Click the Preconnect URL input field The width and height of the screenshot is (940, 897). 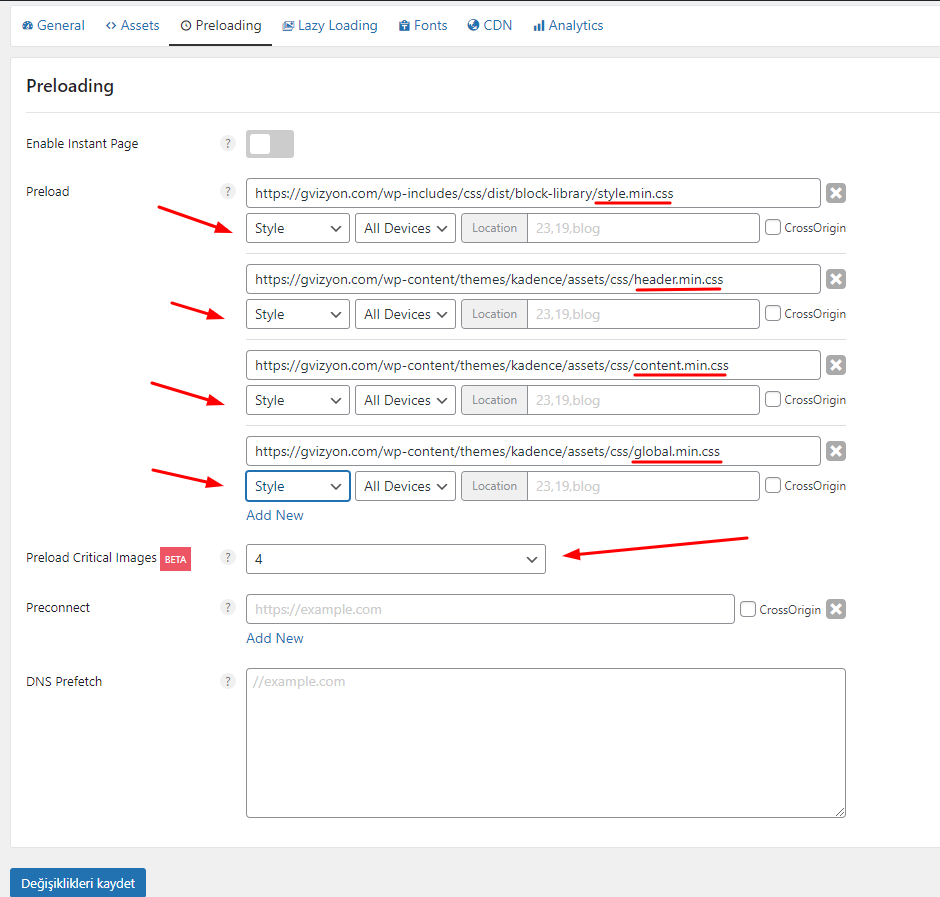click(490, 609)
